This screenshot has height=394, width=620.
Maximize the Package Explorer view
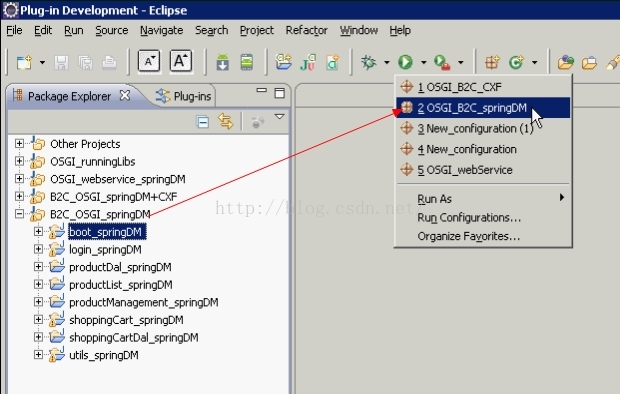tap(280, 93)
